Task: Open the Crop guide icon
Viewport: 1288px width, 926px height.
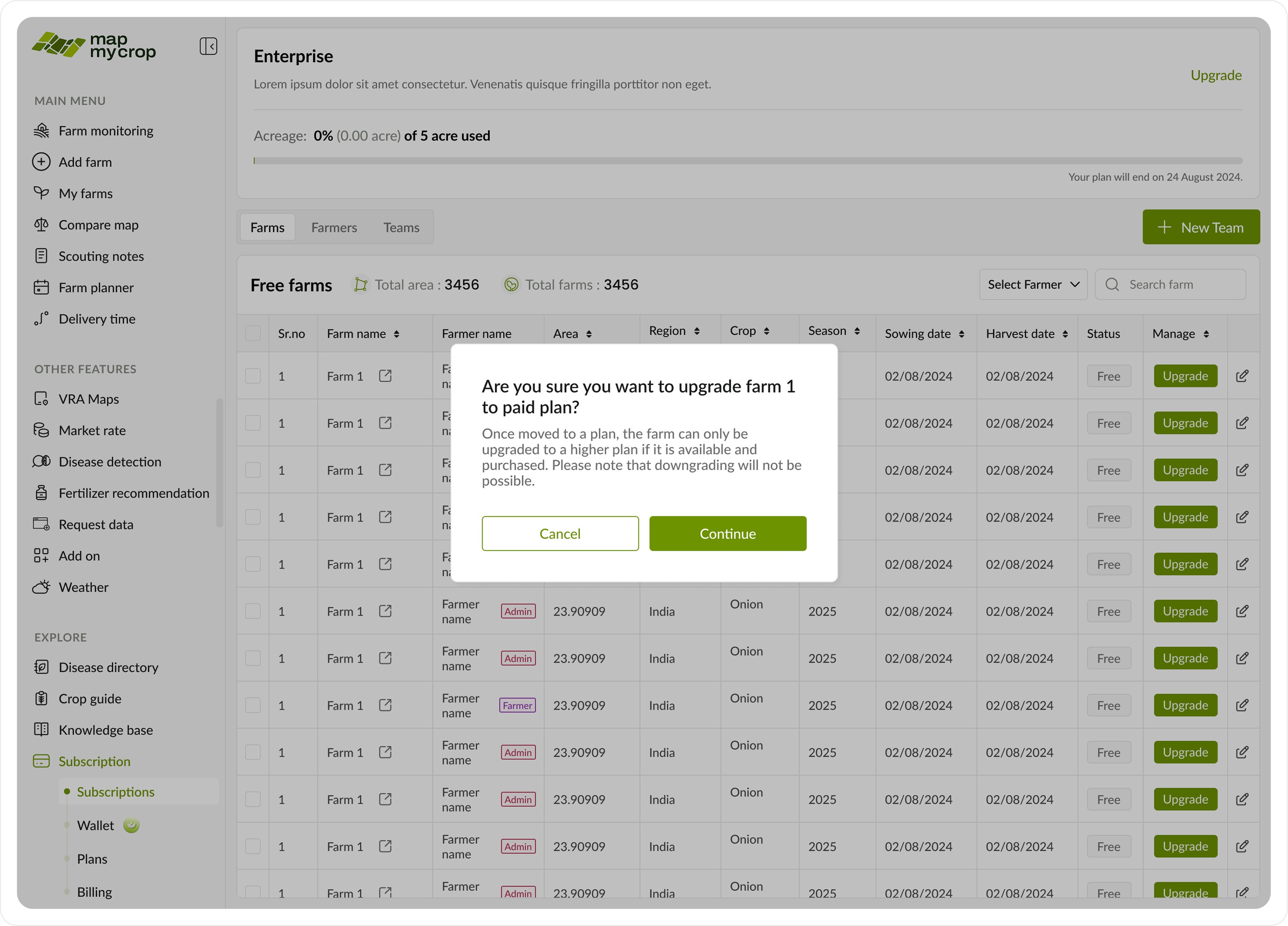Action: [41, 698]
